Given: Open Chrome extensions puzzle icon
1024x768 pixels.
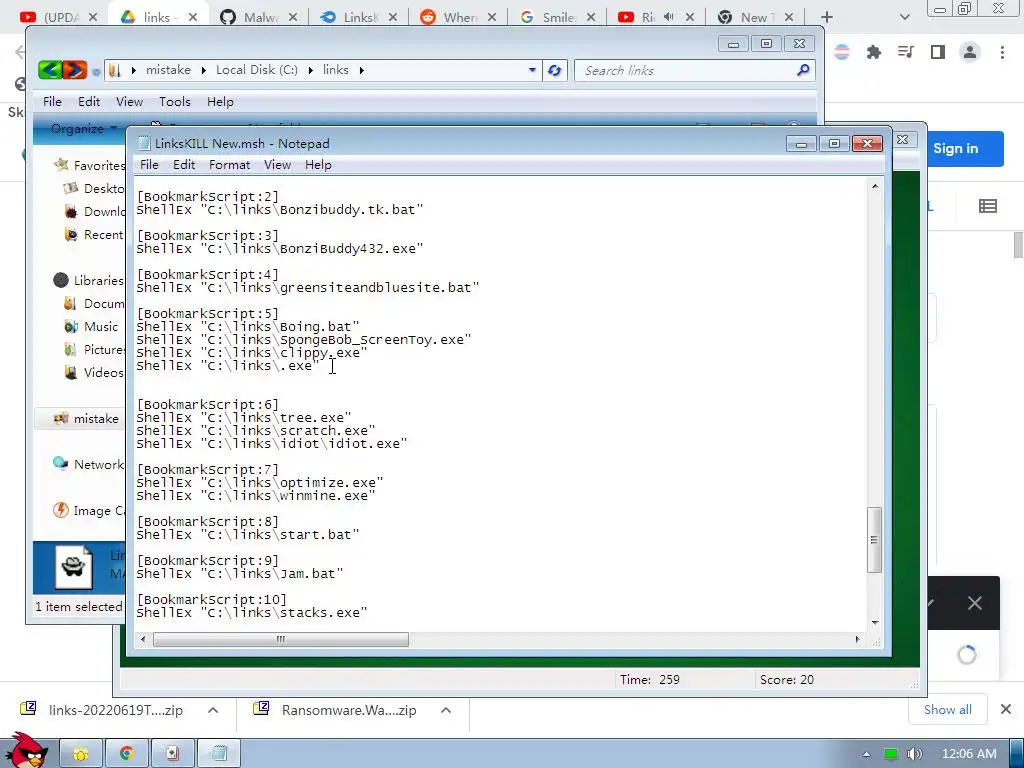Looking at the screenshot, I should click(x=874, y=52).
